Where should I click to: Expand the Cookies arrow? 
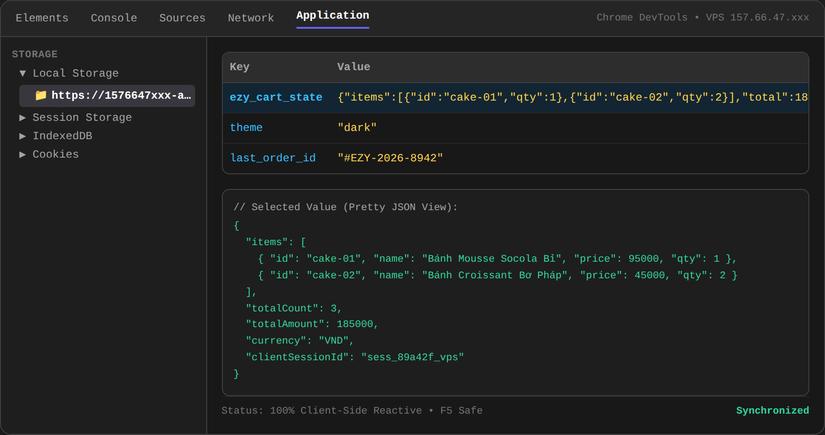click(x=23, y=154)
